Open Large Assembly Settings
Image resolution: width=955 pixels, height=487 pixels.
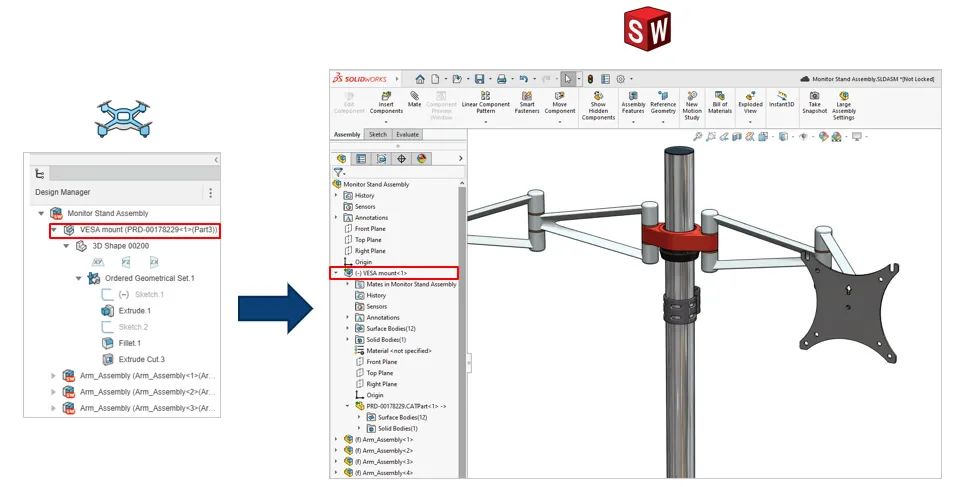tap(844, 105)
